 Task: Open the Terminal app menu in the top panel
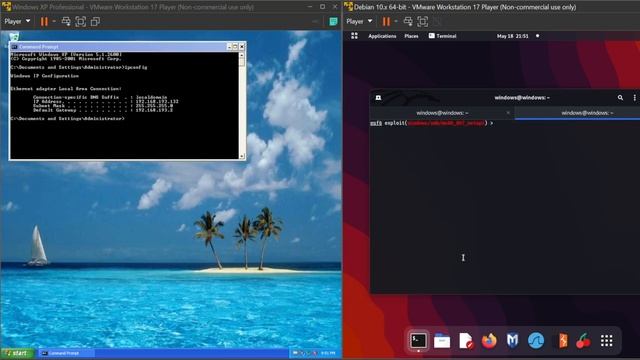click(x=442, y=36)
